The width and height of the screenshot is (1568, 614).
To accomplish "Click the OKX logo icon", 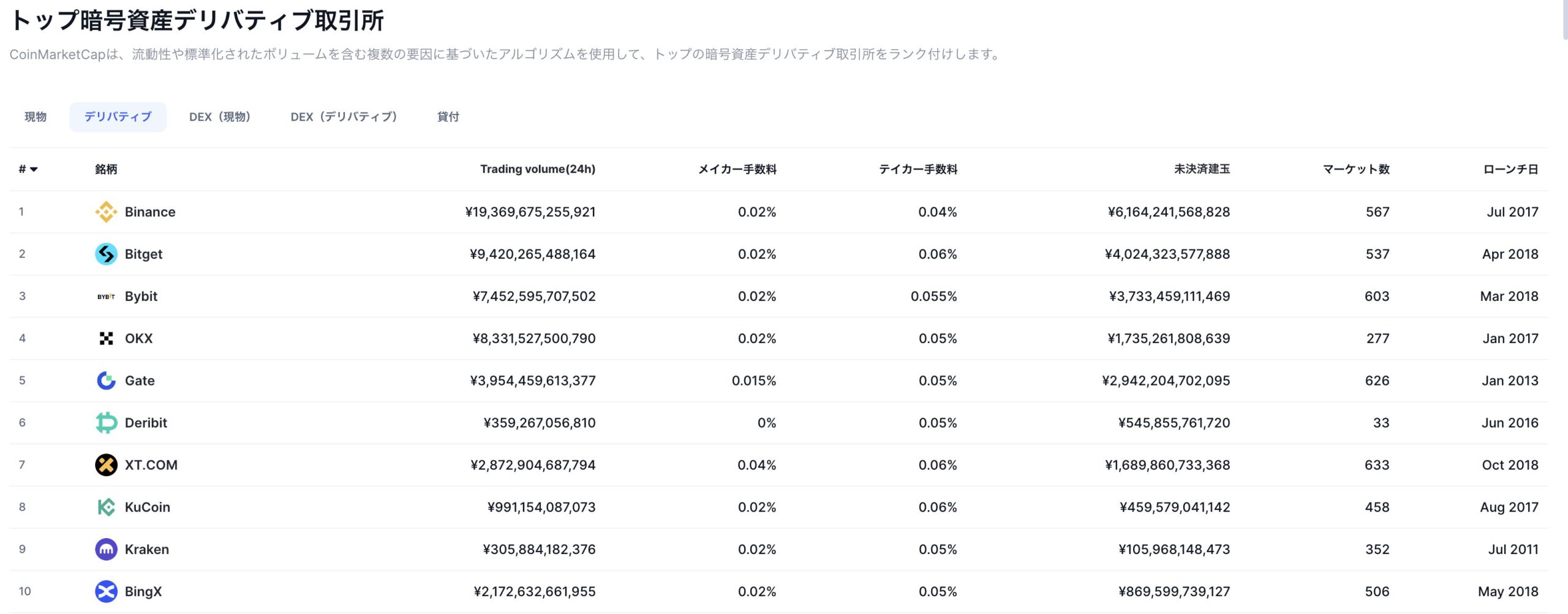I will coord(106,339).
